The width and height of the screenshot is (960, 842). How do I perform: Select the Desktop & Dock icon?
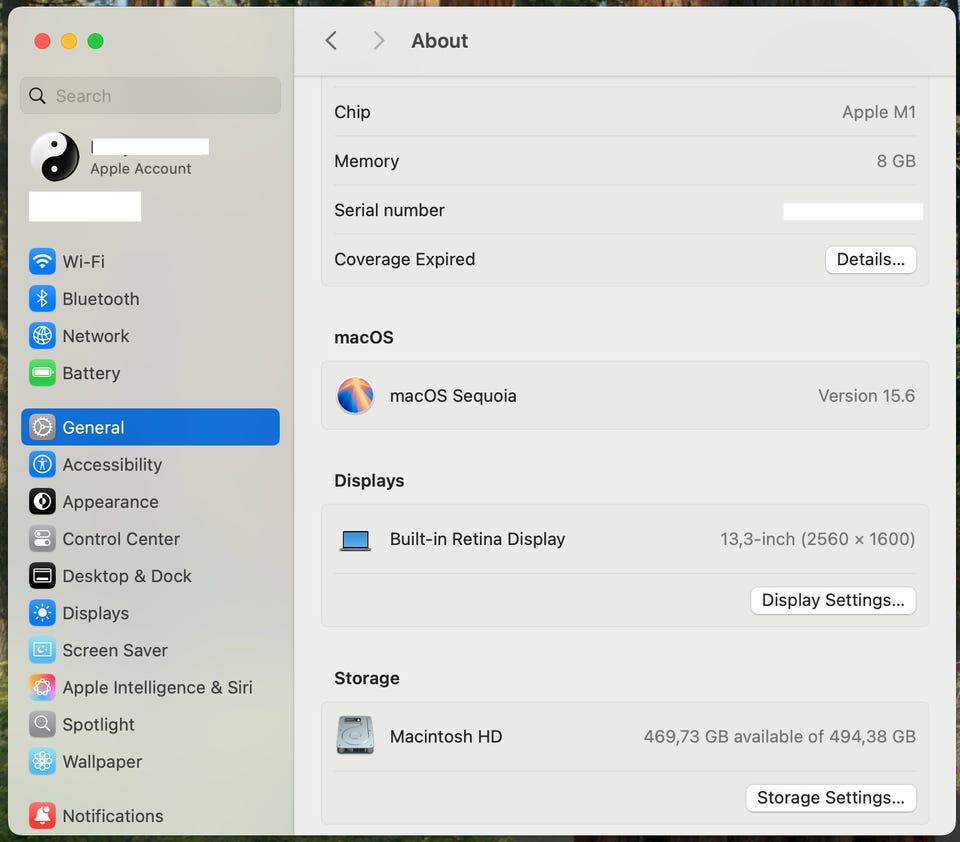(x=42, y=576)
